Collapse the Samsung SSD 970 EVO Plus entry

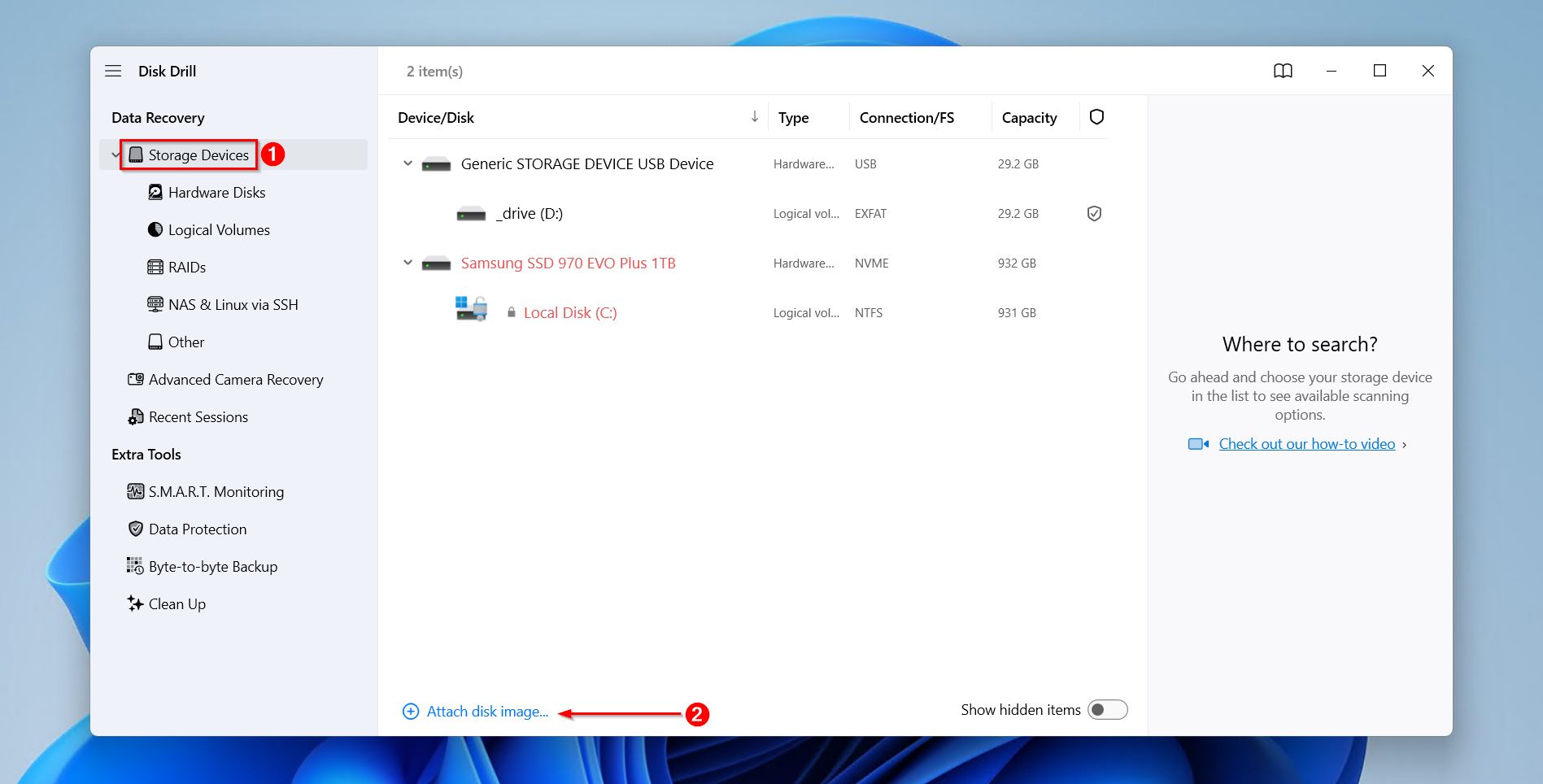coord(407,262)
